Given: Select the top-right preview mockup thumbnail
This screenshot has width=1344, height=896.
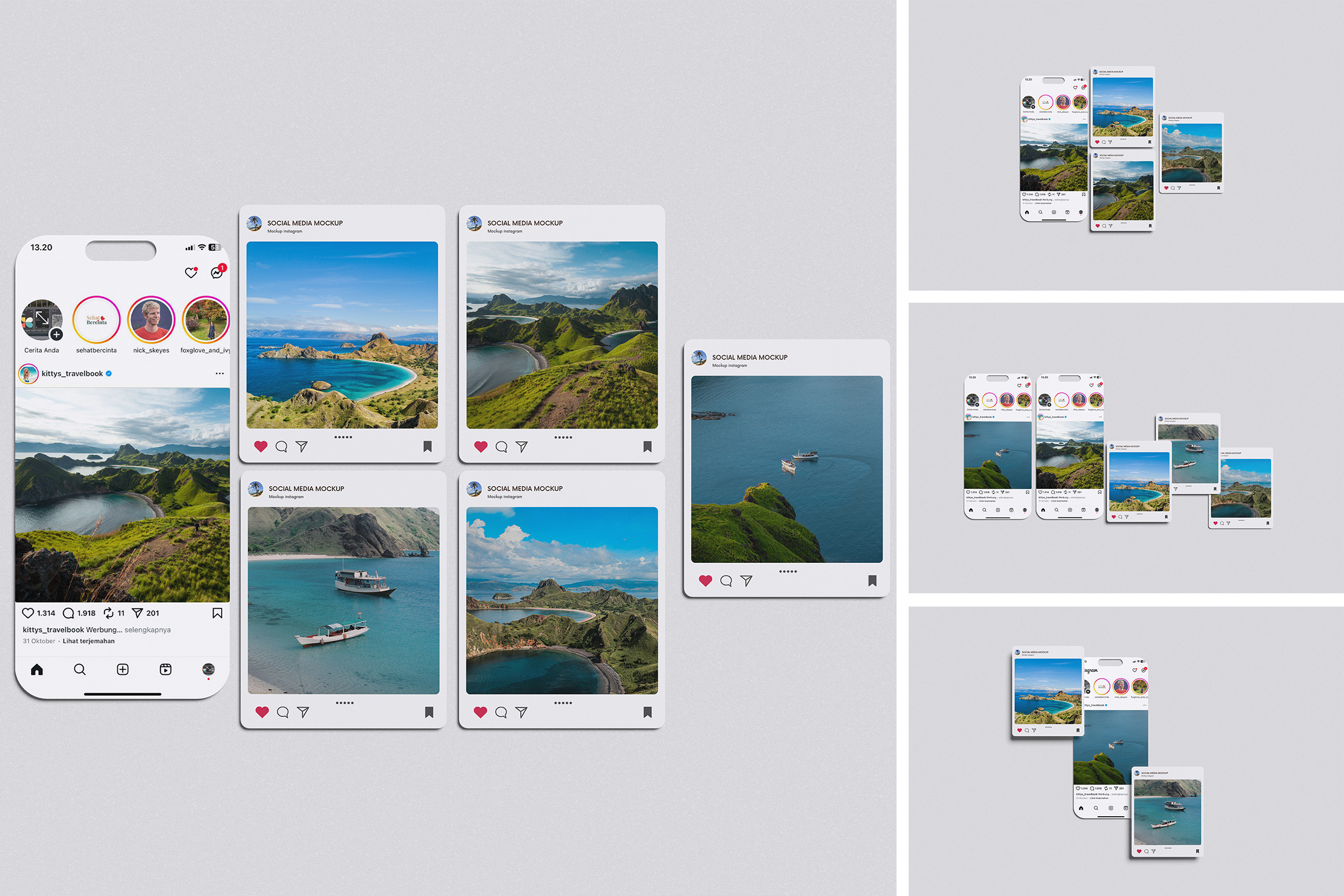Looking at the screenshot, I should [1126, 145].
